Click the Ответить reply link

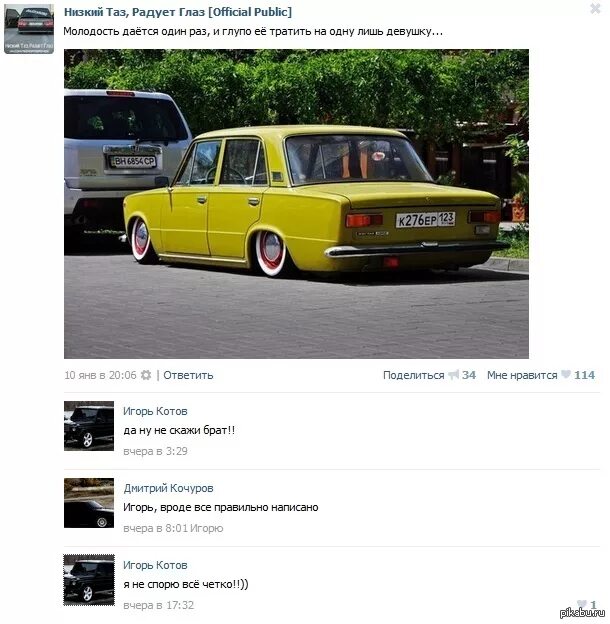click(x=188, y=375)
